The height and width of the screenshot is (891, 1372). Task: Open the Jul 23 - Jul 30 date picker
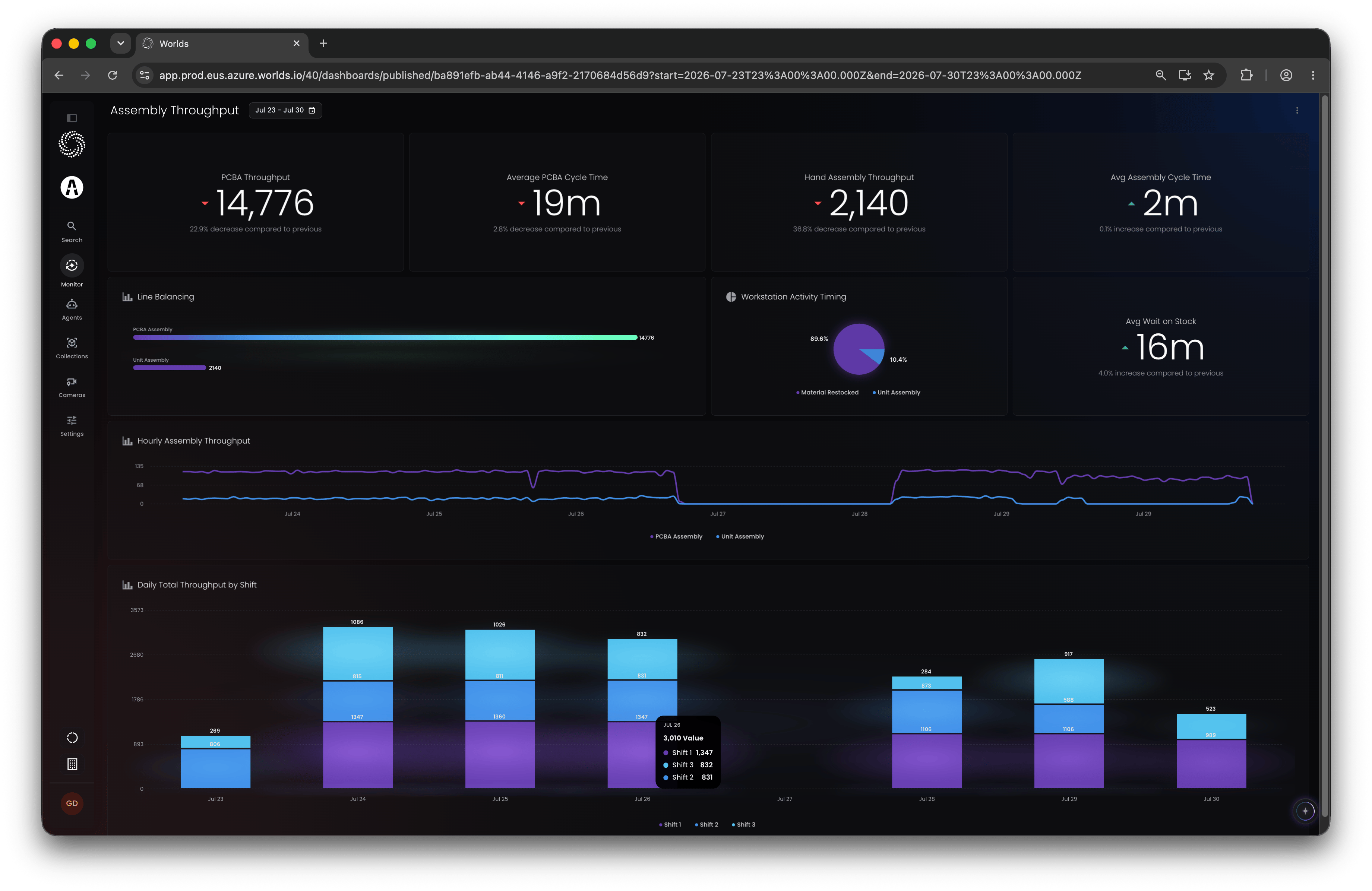click(285, 110)
